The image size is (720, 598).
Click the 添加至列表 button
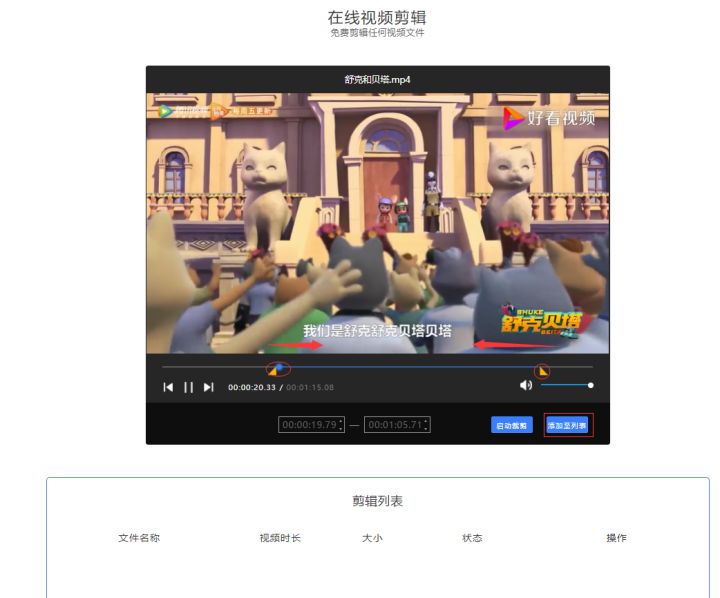568,425
